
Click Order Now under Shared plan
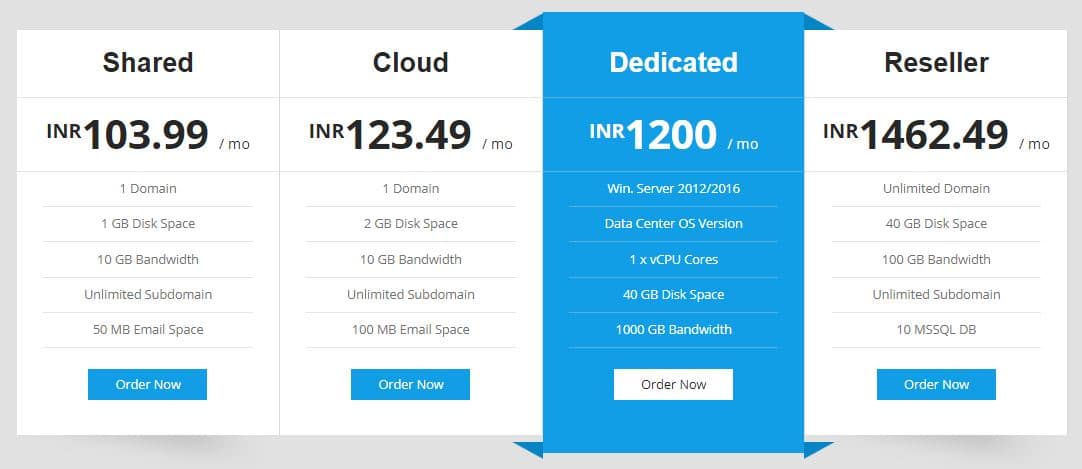click(147, 384)
